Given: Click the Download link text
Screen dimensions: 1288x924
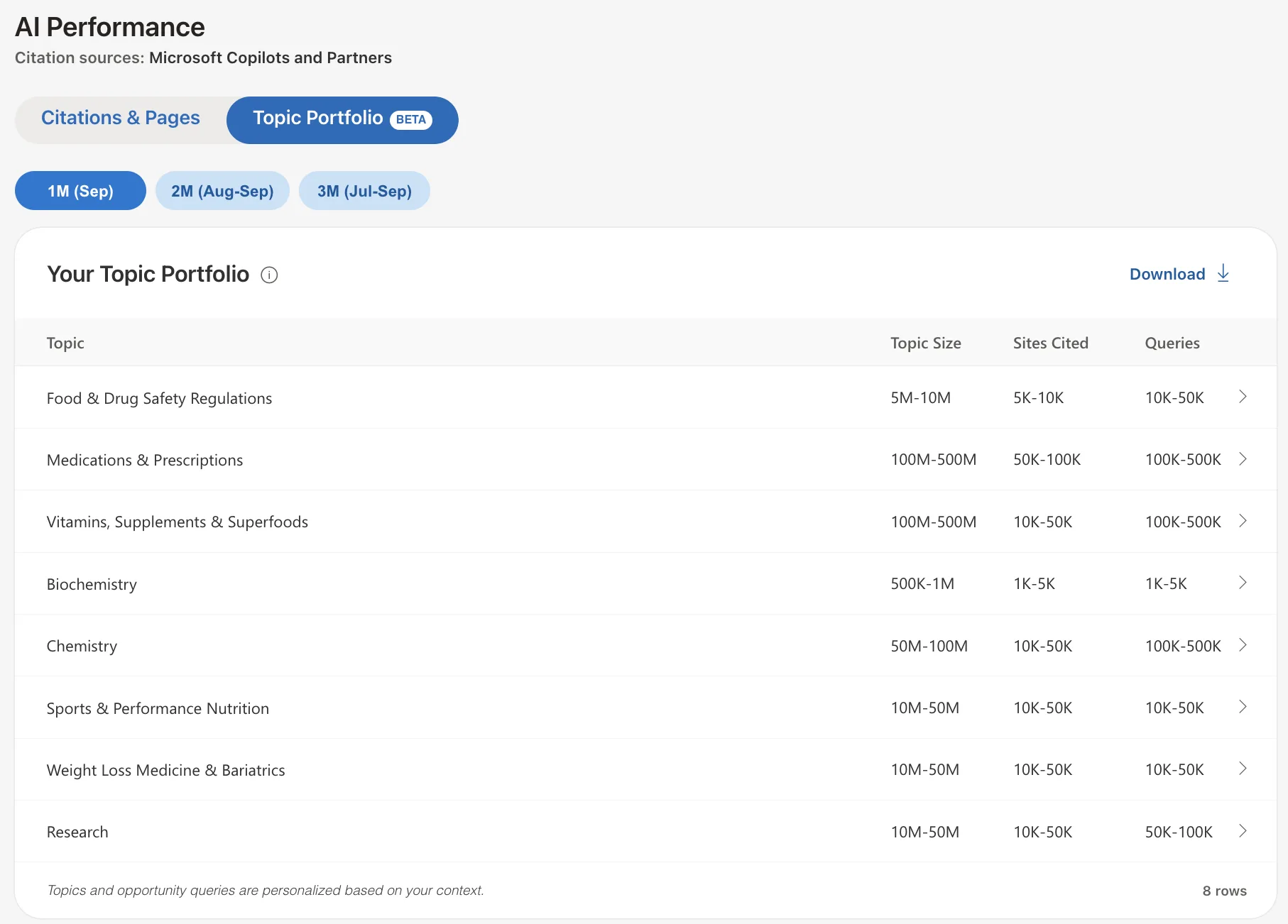Looking at the screenshot, I should coord(1167,274).
